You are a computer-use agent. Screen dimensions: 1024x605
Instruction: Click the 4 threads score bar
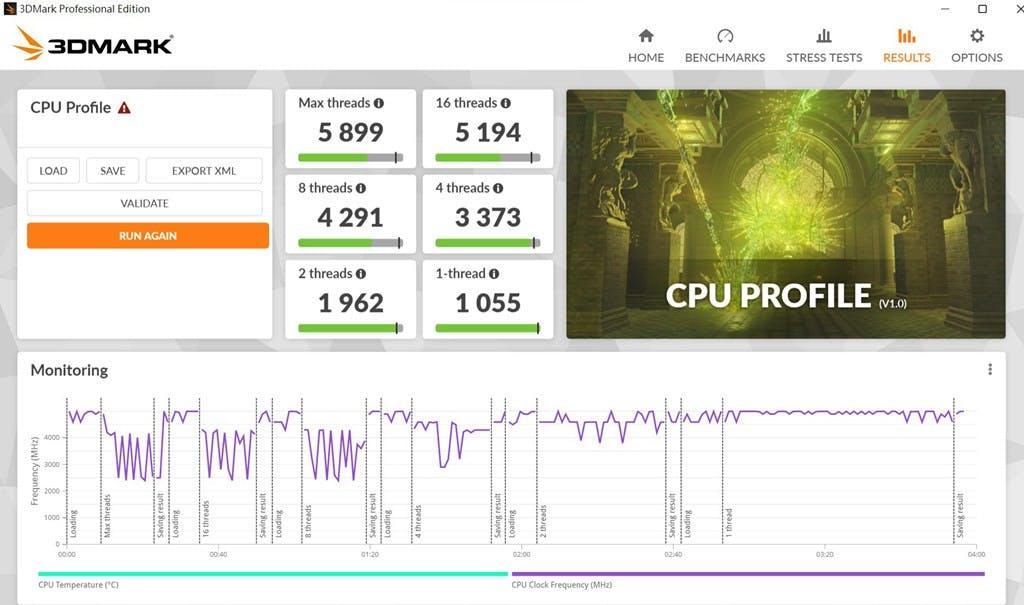click(488, 243)
